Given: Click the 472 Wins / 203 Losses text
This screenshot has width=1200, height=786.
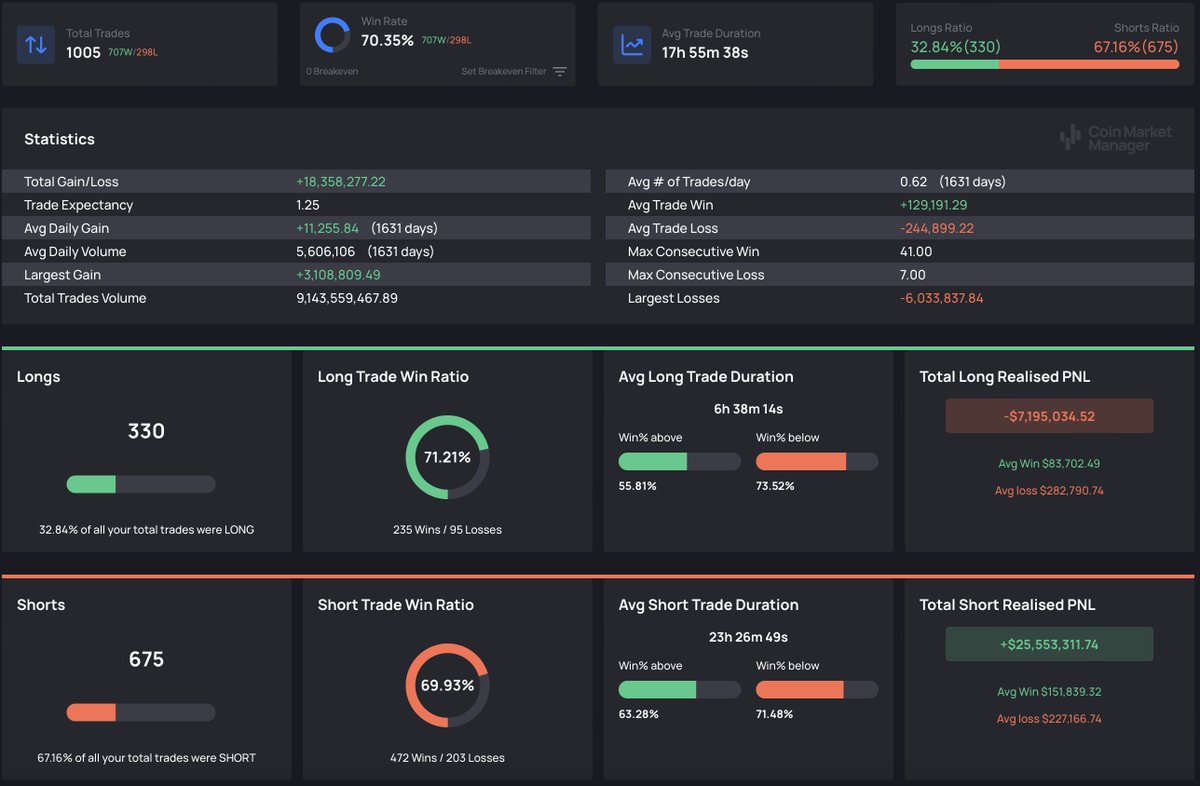Looking at the screenshot, I should point(447,758).
